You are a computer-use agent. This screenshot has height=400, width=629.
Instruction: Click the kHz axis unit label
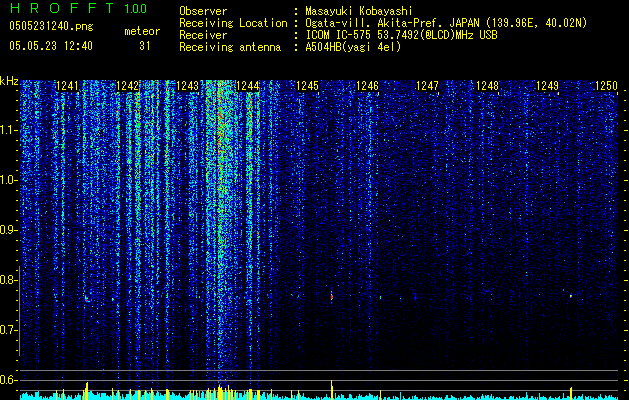coord(9,81)
